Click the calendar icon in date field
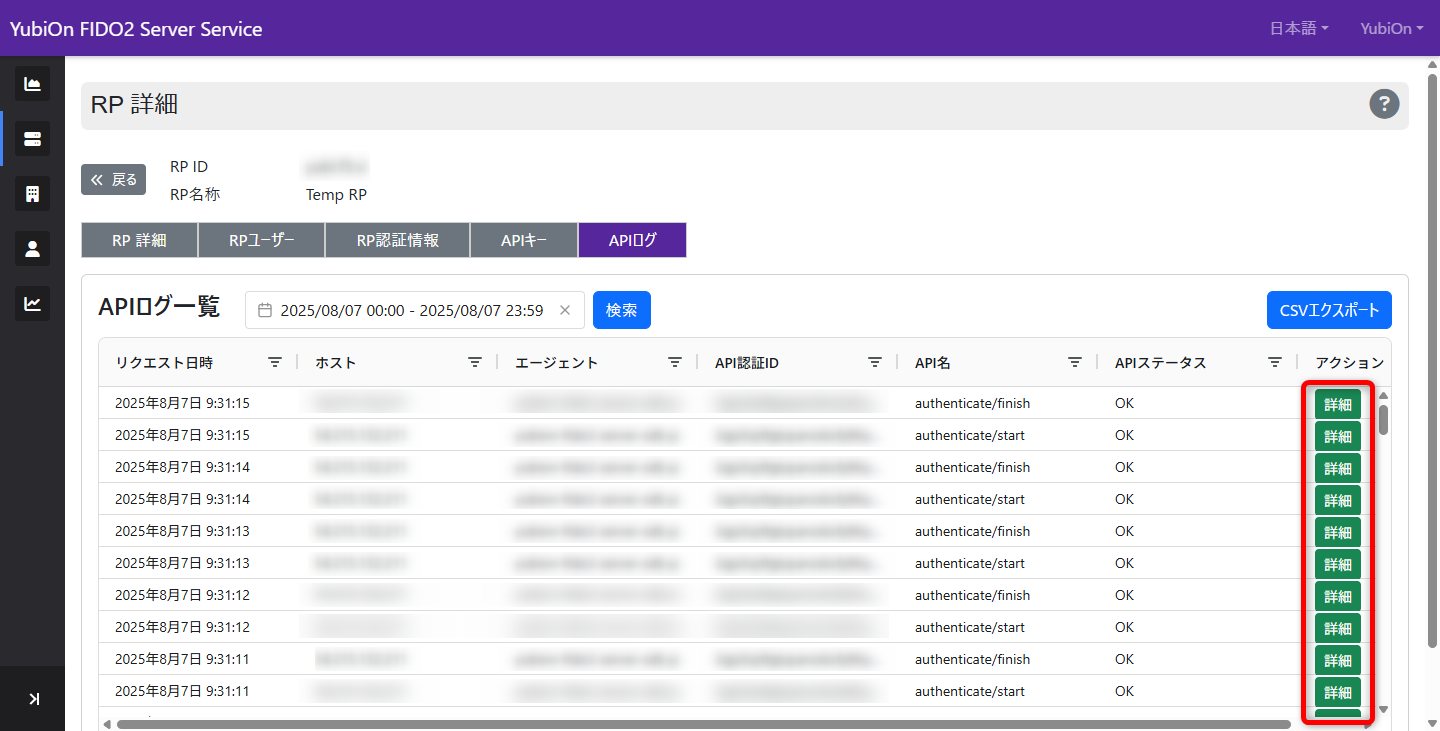Image resolution: width=1440 pixels, height=731 pixels. (x=265, y=310)
